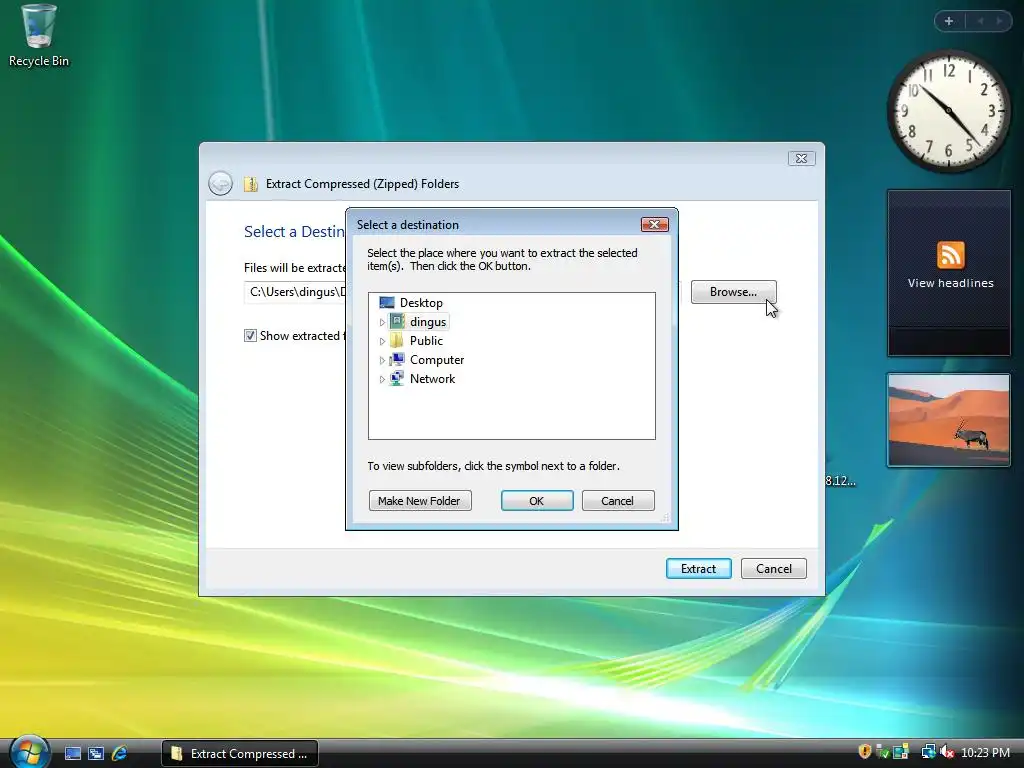Click the Public folder icon
This screenshot has height=768, width=1024.
coord(397,340)
